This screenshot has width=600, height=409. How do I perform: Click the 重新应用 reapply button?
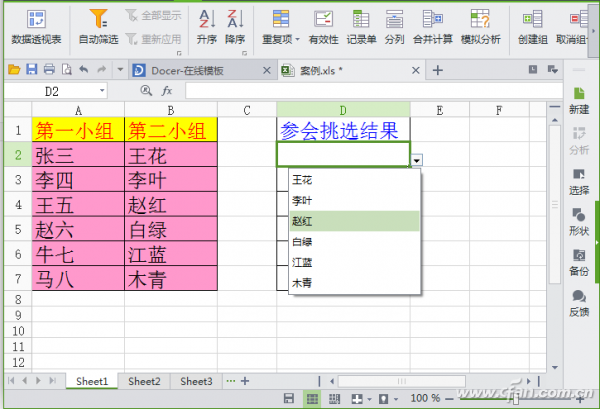(x=153, y=39)
